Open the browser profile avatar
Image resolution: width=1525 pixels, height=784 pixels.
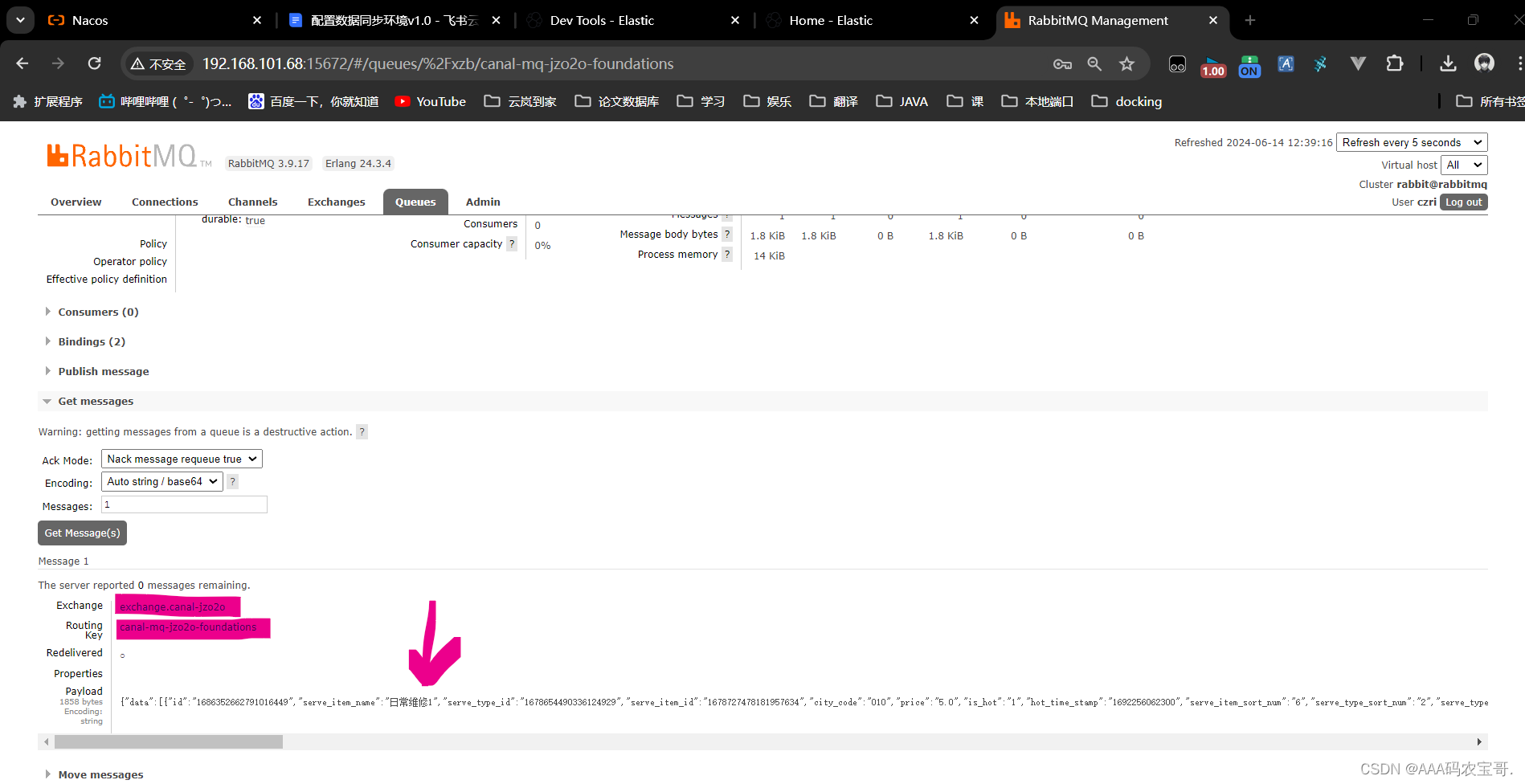(1484, 63)
